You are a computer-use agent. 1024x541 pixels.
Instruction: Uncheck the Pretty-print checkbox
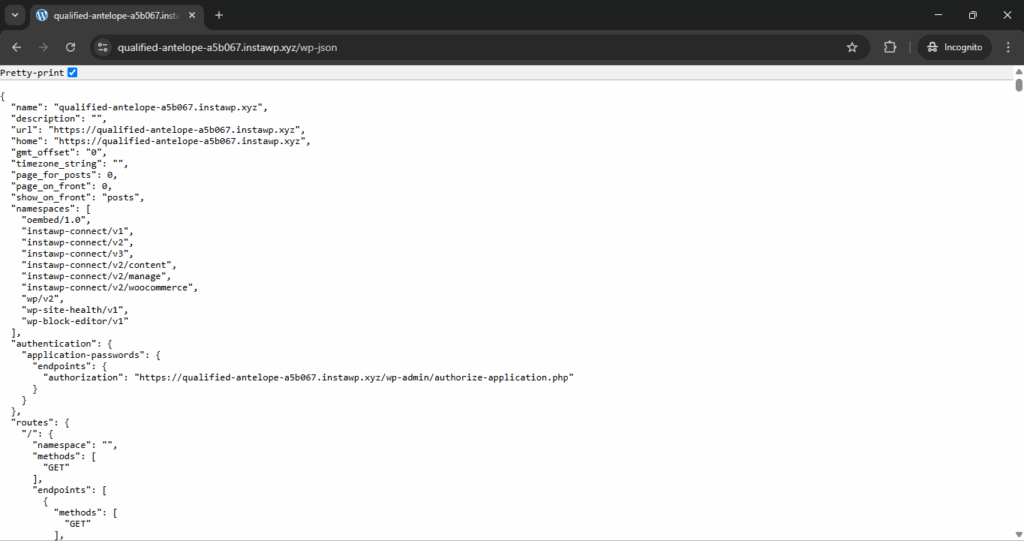click(72, 73)
